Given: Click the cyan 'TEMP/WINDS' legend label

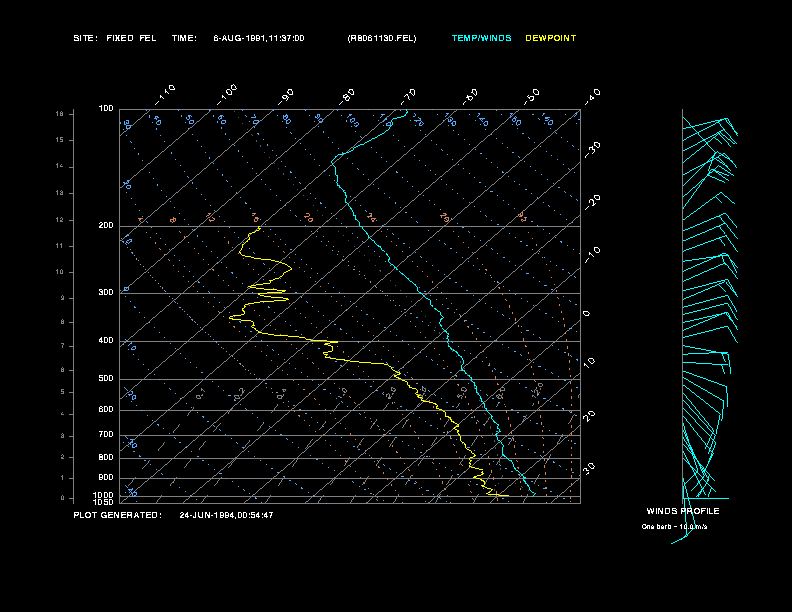Looking at the screenshot, I should (x=481, y=38).
